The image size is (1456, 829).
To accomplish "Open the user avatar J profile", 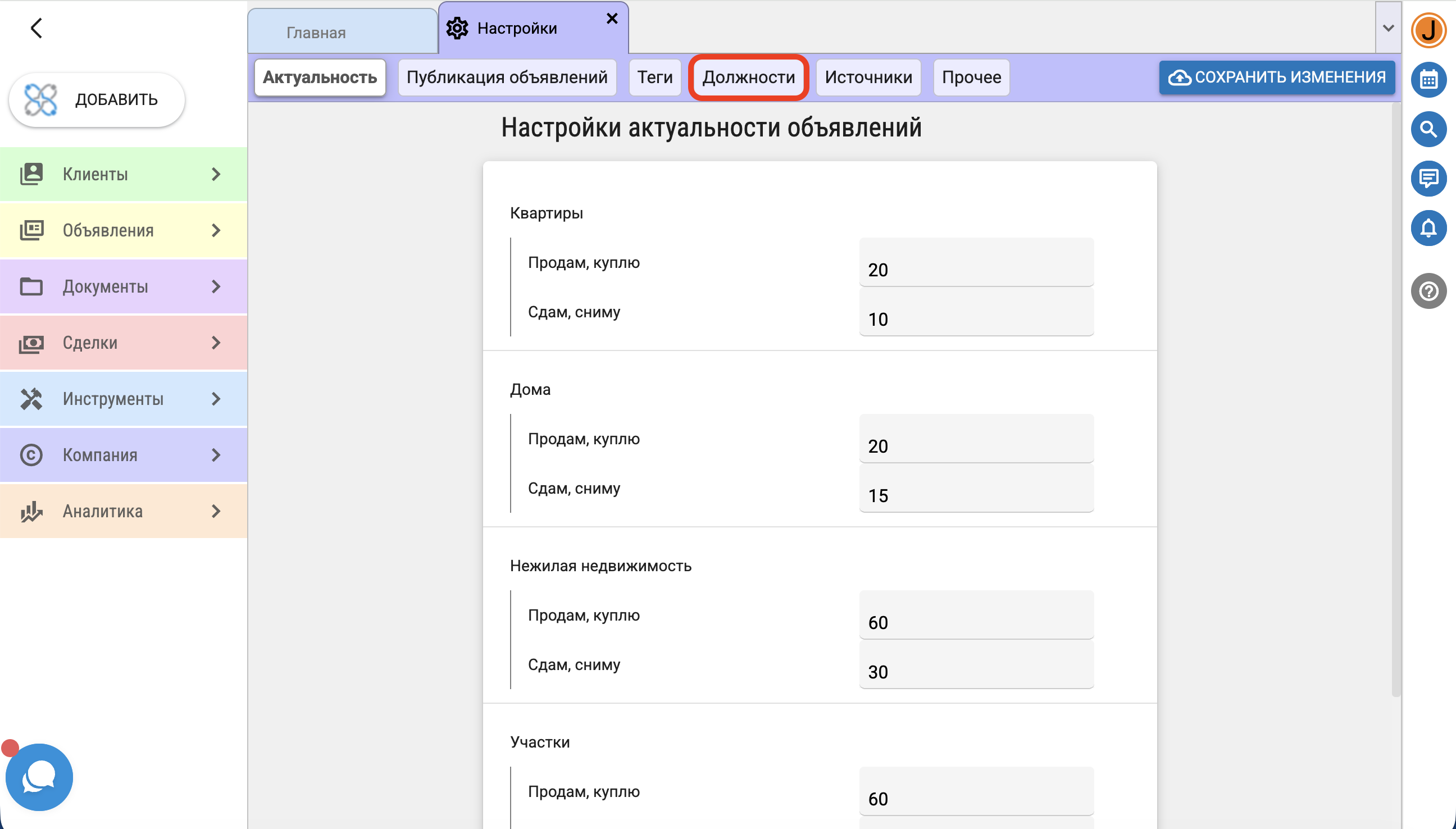I will tap(1428, 30).
